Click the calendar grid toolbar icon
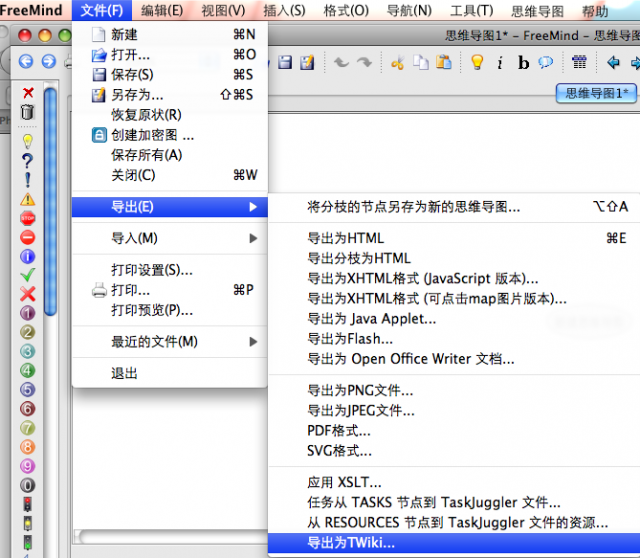640x558 pixels. click(x=579, y=62)
